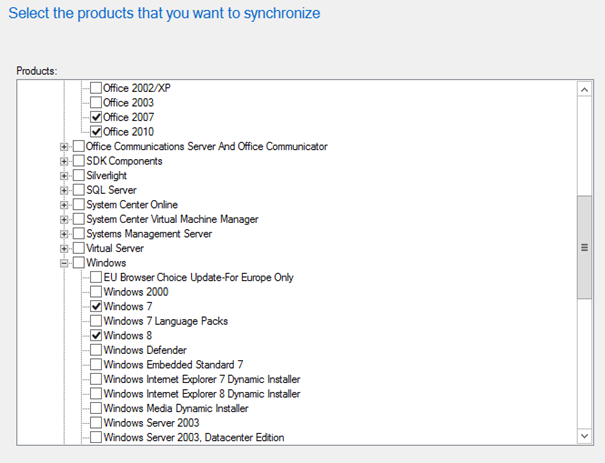Select the Windows Embedded Standard 7 item
605x463 pixels.
pyautogui.click(x=173, y=365)
